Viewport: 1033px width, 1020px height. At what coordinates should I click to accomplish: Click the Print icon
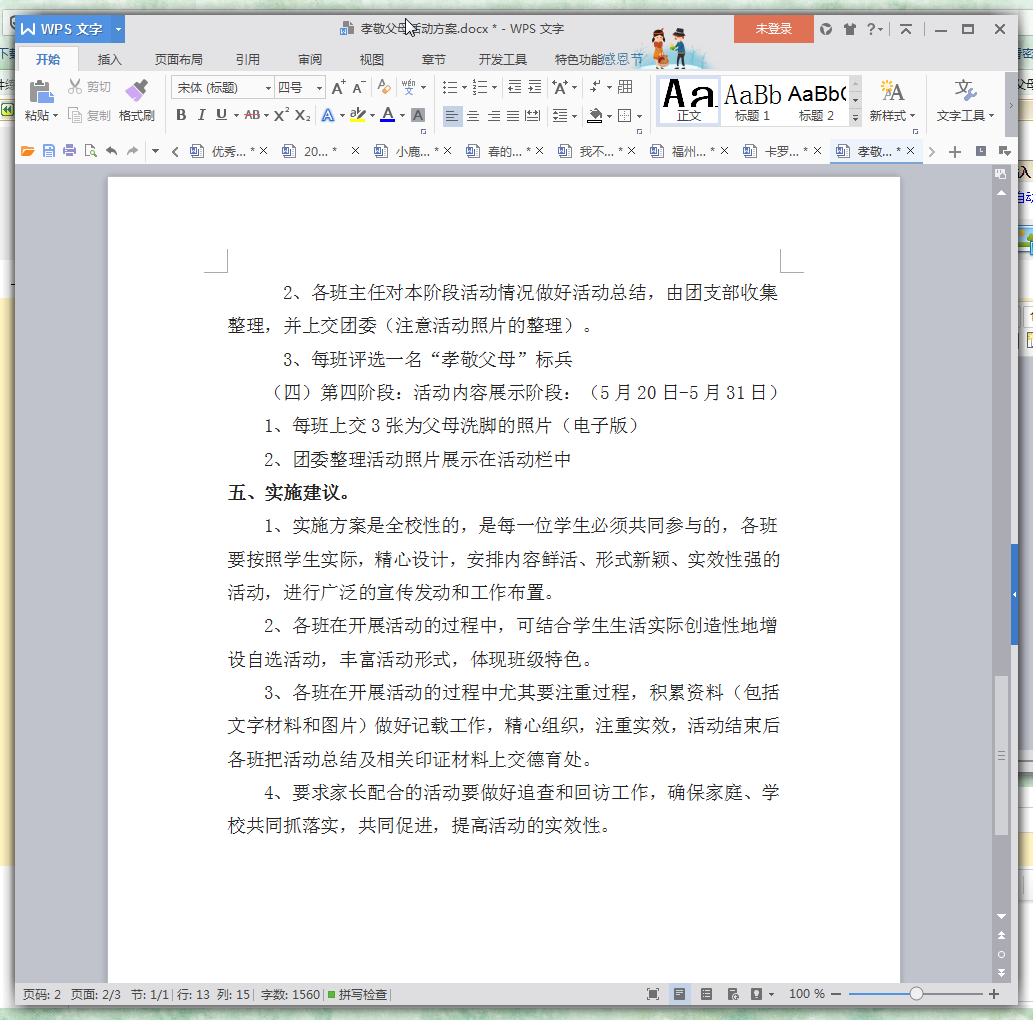[69, 151]
